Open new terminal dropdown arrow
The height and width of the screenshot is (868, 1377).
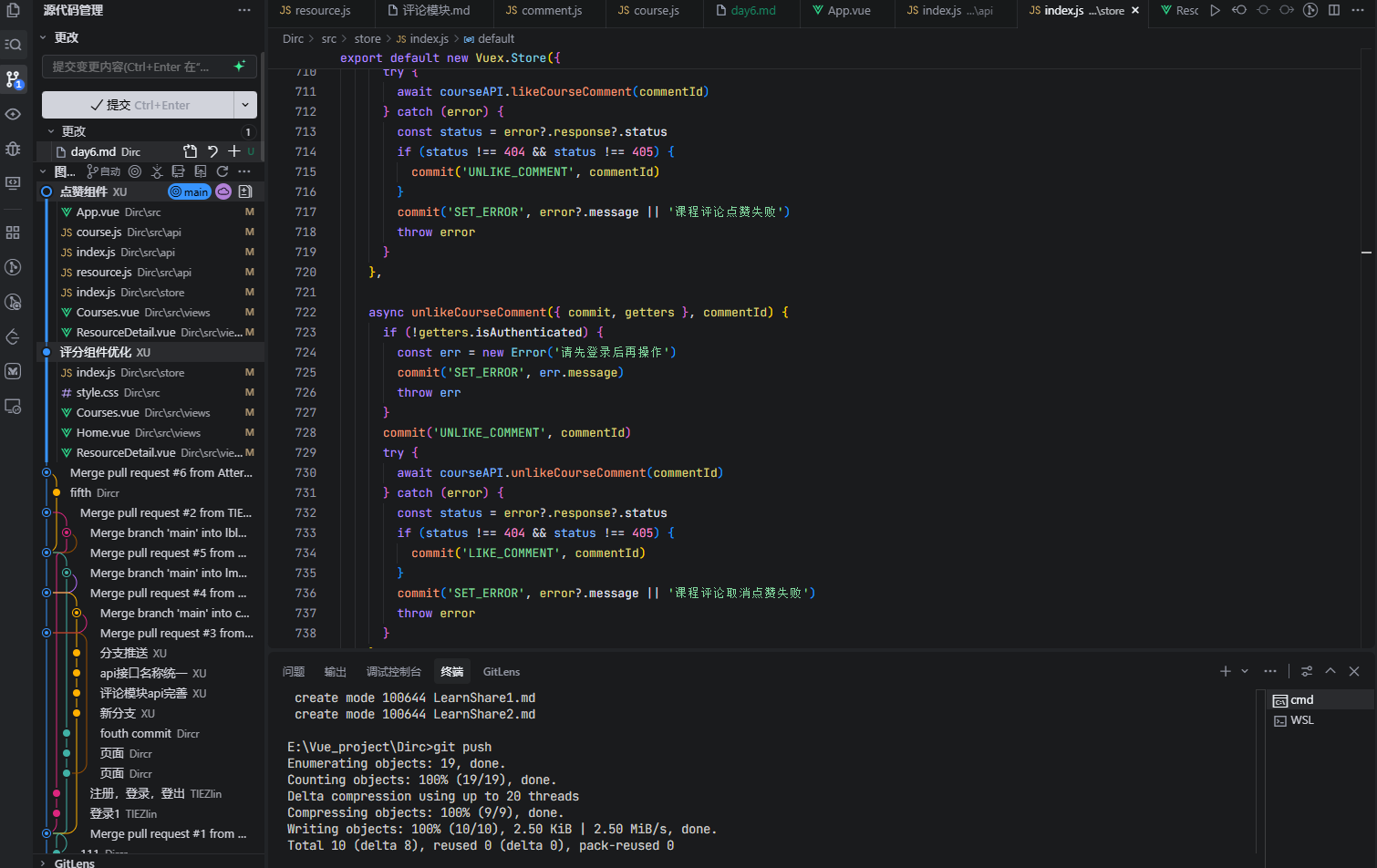click(1245, 671)
